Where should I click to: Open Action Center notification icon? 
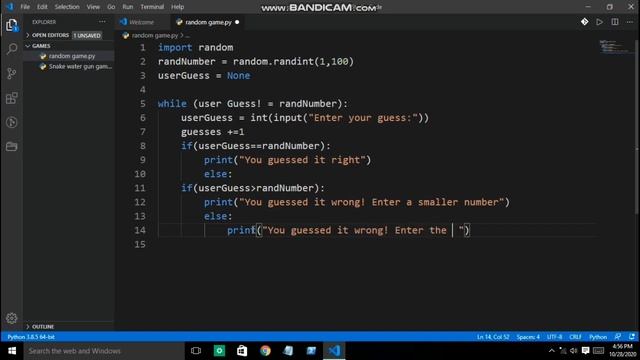[586, 351]
